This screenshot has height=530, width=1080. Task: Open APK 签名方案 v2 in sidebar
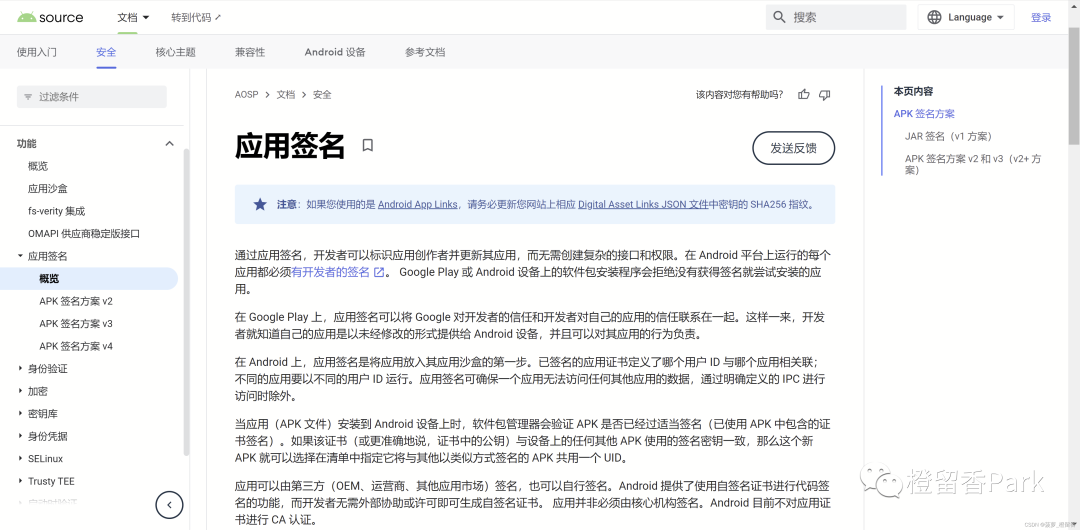click(76, 301)
